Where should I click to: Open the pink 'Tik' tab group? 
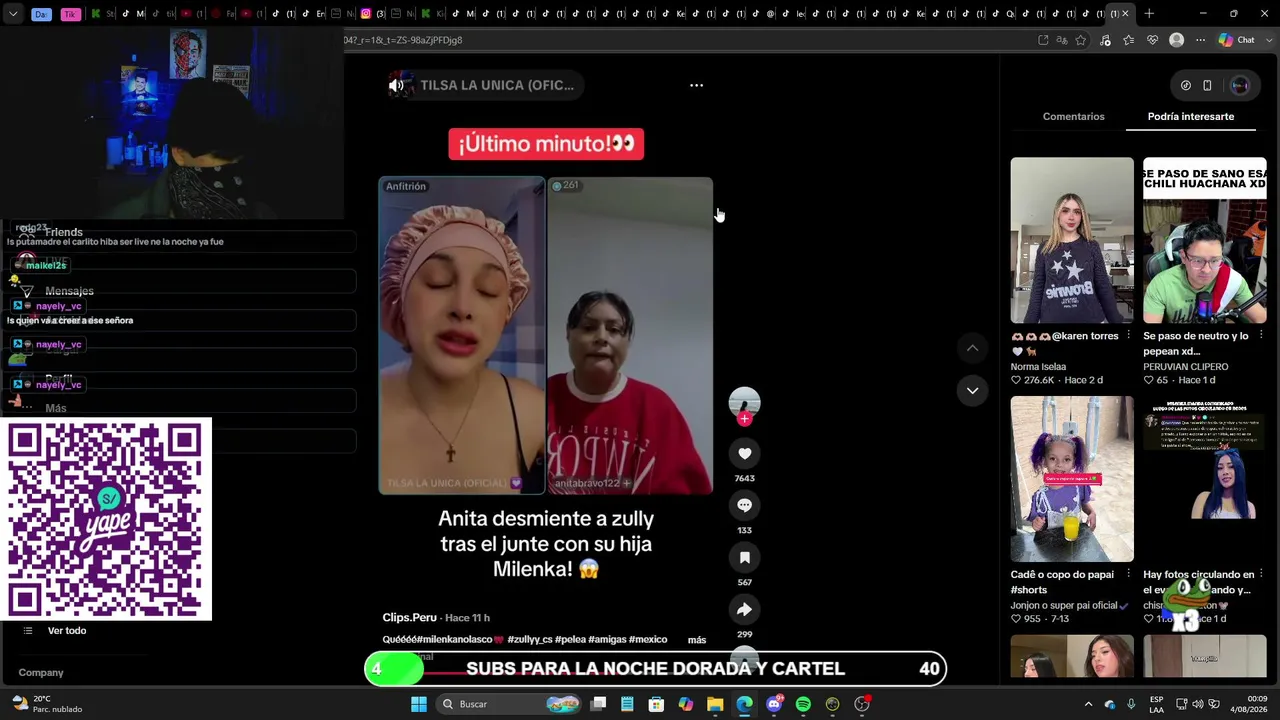click(x=70, y=14)
